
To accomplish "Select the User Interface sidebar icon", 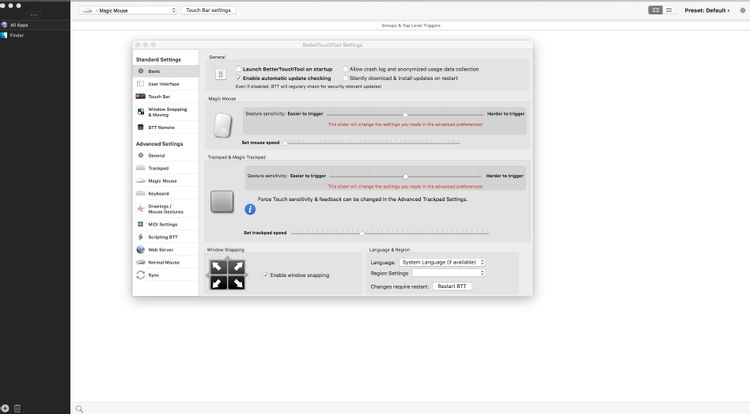I will tap(141, 84).
